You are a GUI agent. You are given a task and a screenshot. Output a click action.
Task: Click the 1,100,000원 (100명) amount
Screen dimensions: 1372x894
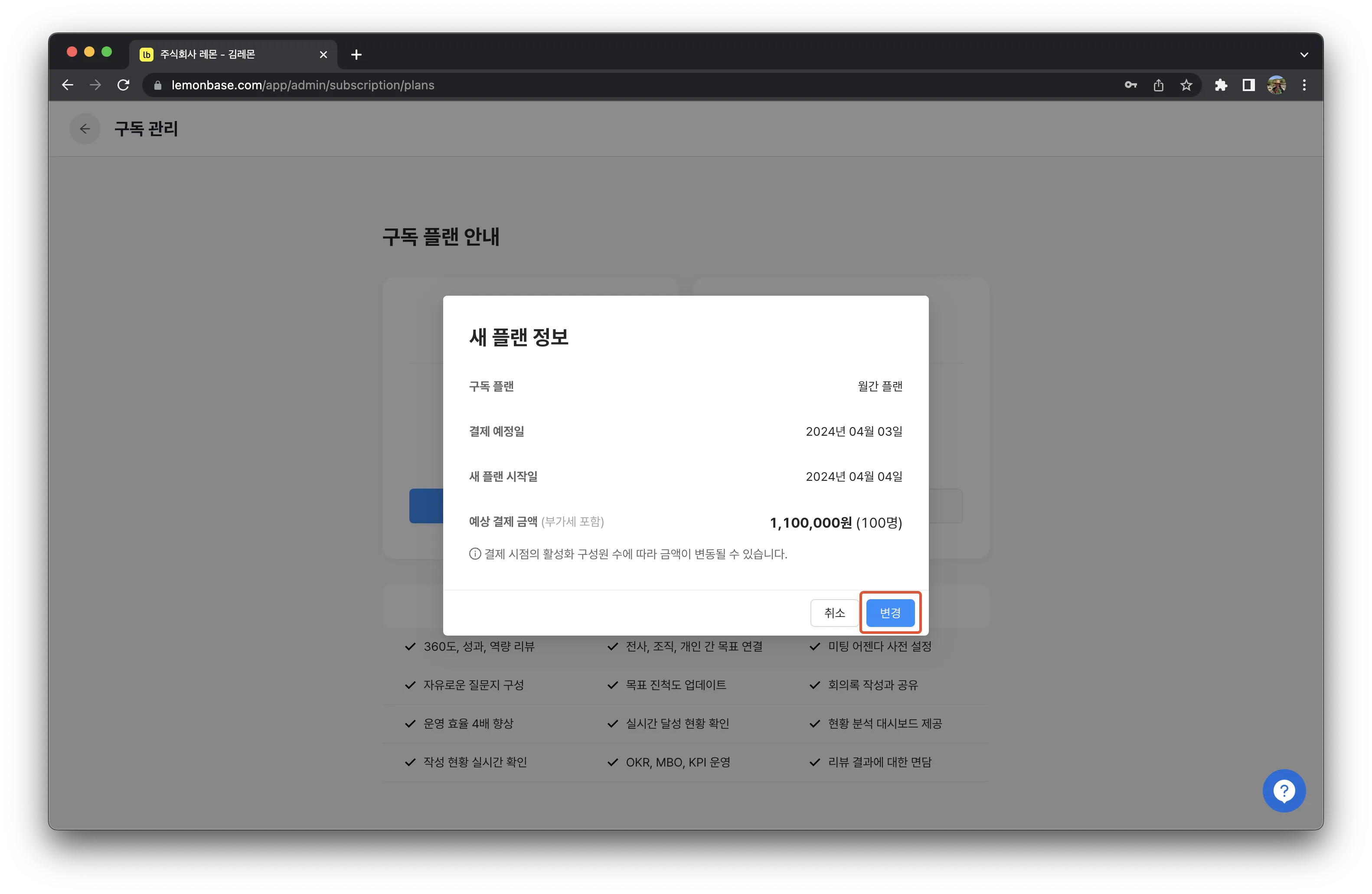click(x=836, y=523)
